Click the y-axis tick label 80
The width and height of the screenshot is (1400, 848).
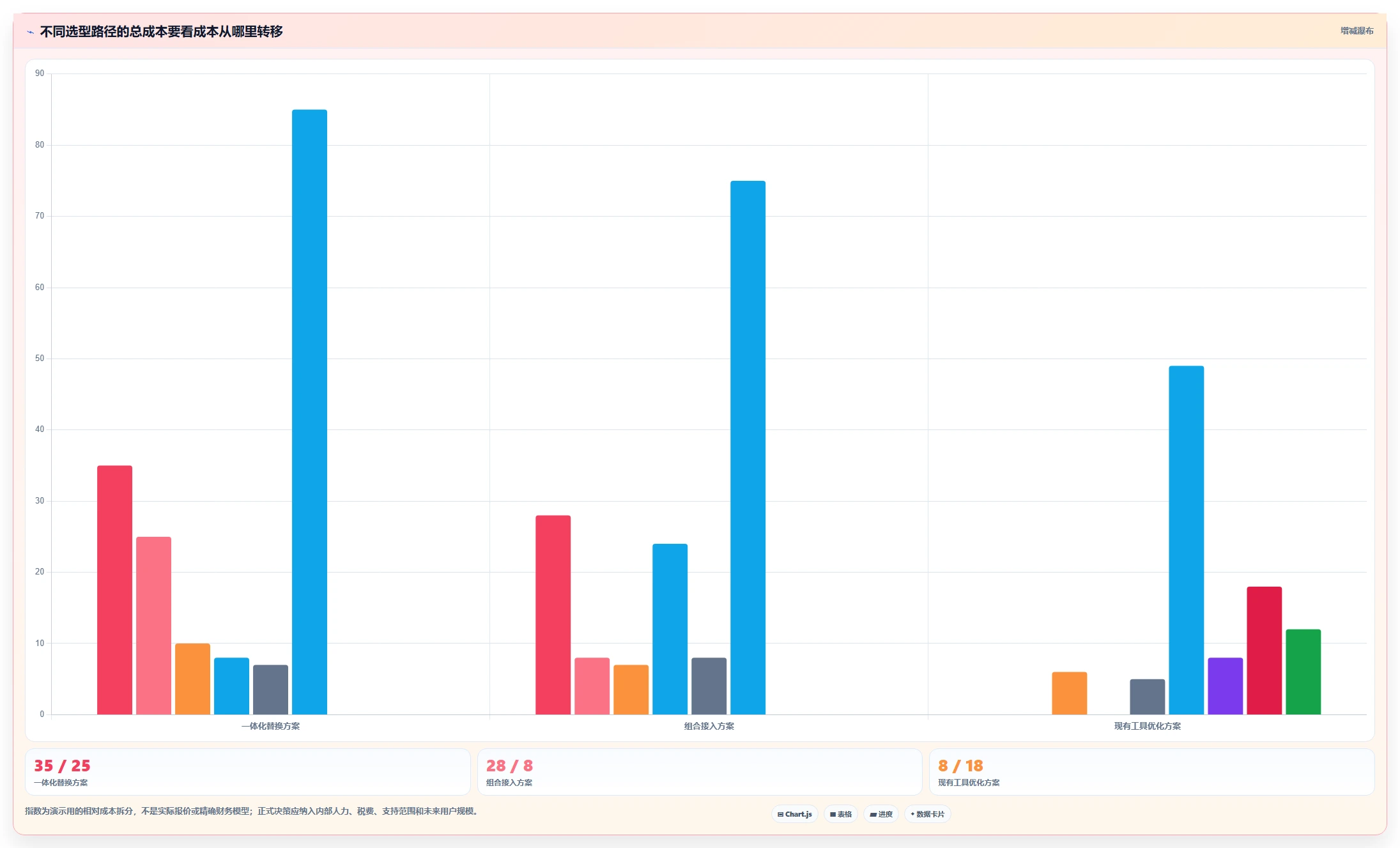(x=40, y=145)
